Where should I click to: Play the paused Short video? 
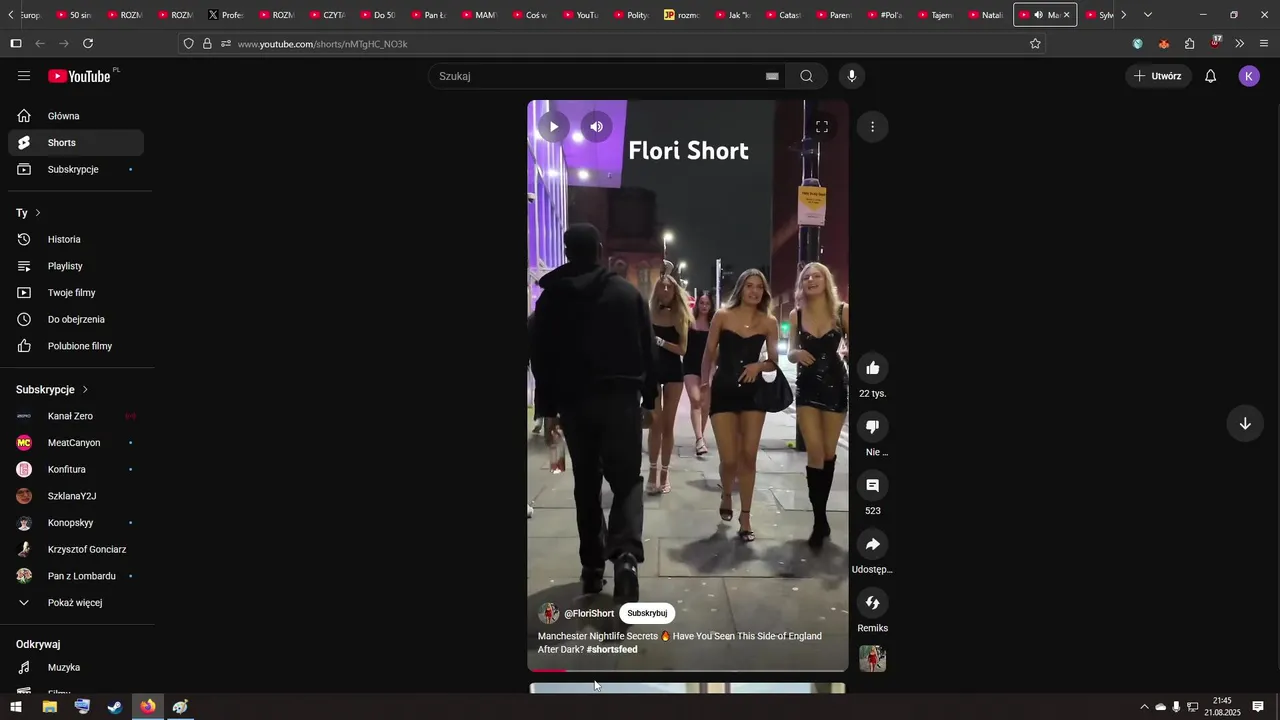point(553,127)
